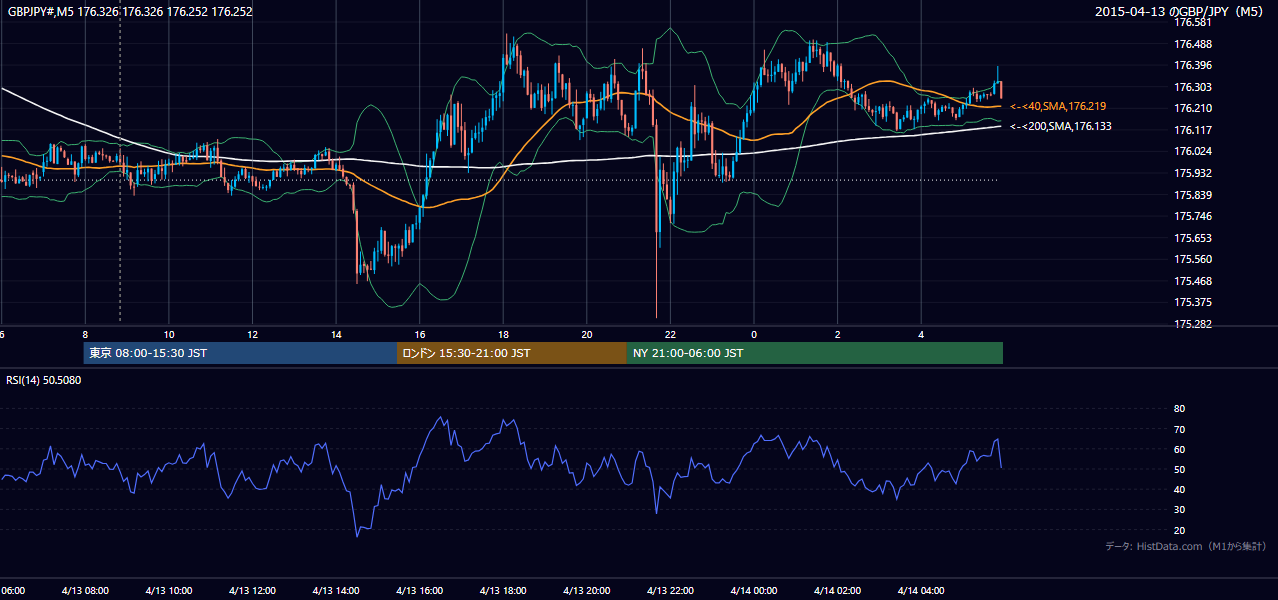
Task: Click the RSI 20 level label
Action: (x=1180, y=530)
